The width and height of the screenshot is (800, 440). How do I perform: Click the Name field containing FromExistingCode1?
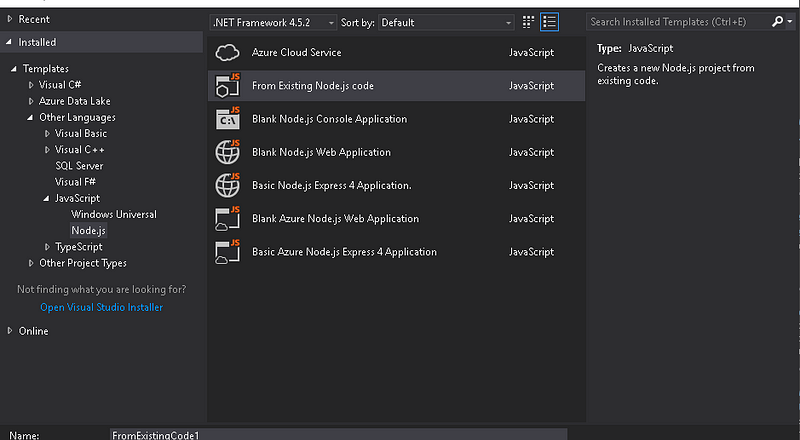point(338,435)
